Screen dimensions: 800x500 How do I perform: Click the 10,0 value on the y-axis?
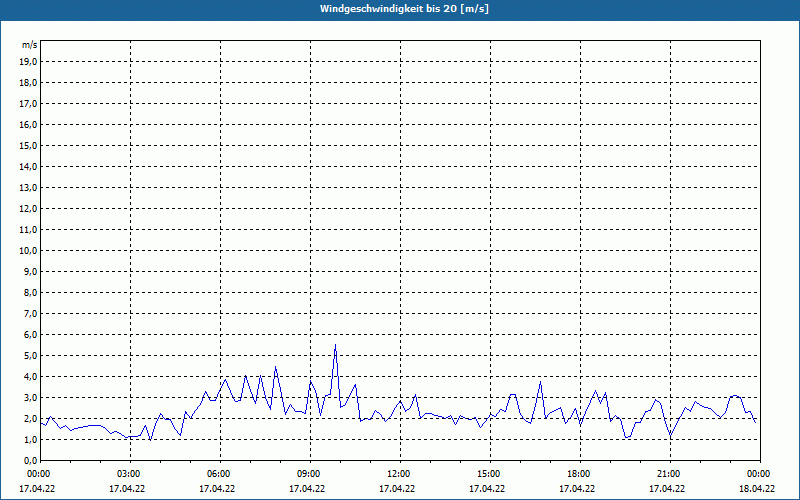29,251
